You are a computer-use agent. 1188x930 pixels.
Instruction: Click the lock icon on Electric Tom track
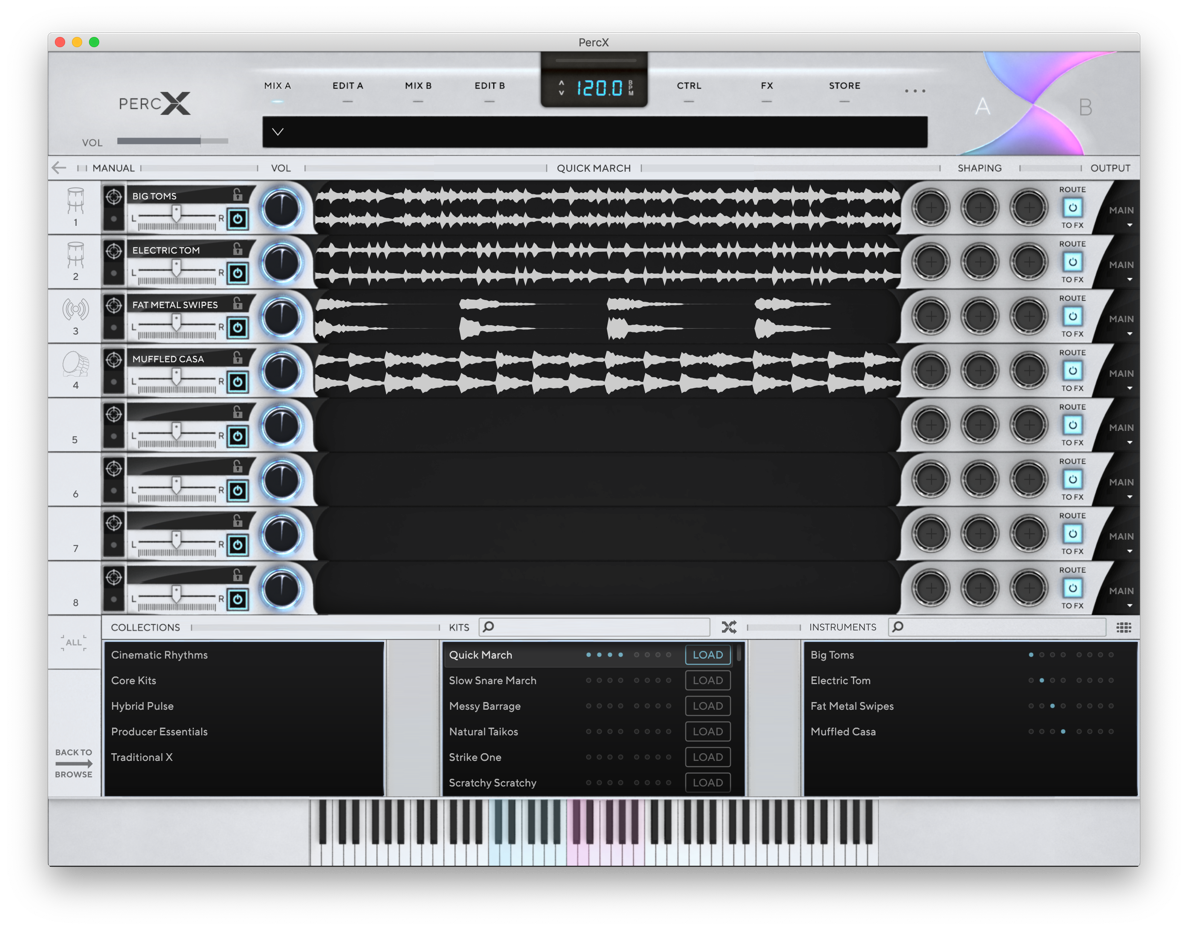point(237,249)
